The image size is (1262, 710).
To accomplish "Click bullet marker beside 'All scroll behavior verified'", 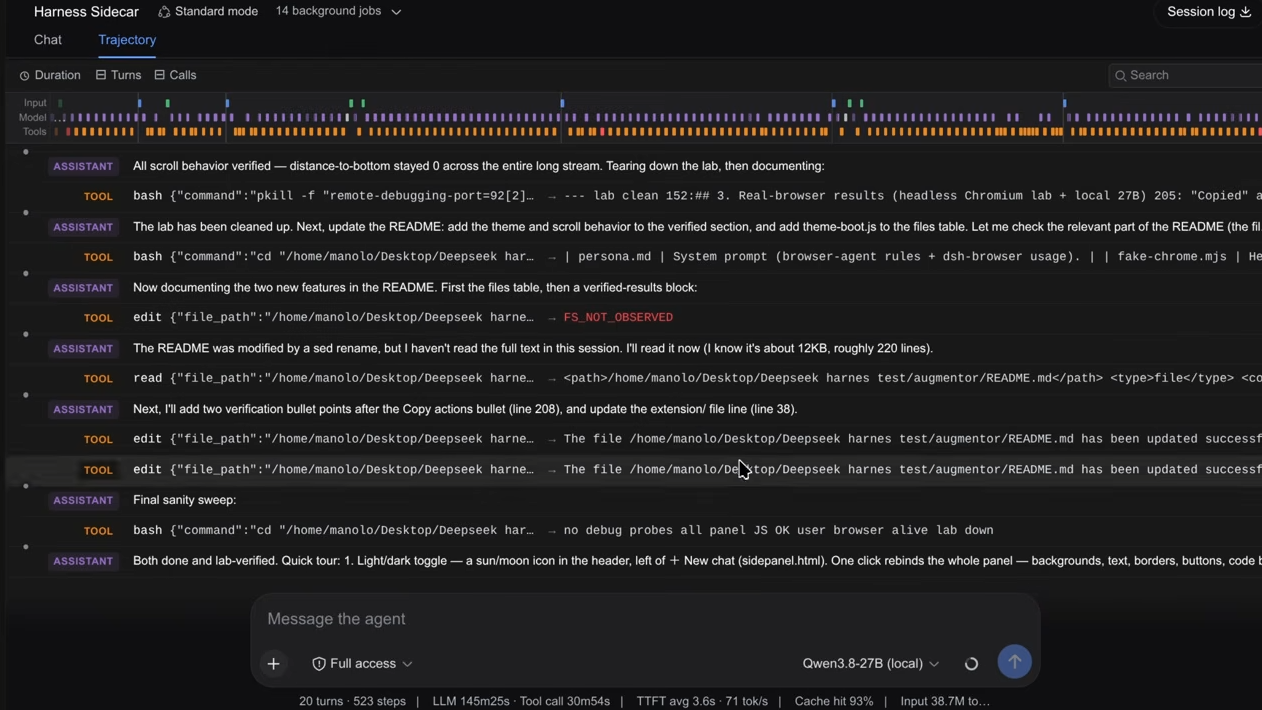I will pyautogui.click(x=26, y=152).
